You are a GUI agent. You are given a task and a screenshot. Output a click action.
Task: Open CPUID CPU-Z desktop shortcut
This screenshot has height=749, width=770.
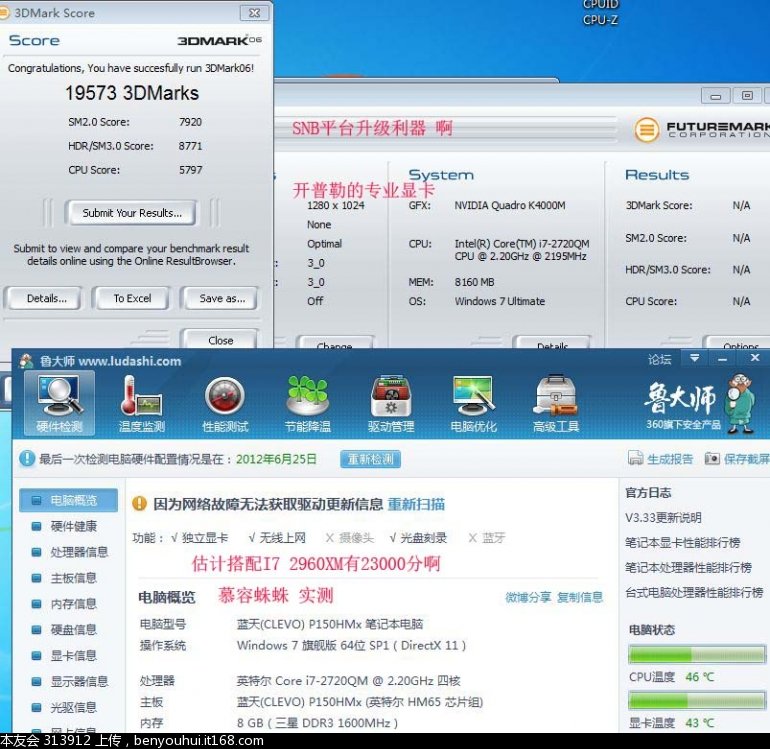coord(600,13)
